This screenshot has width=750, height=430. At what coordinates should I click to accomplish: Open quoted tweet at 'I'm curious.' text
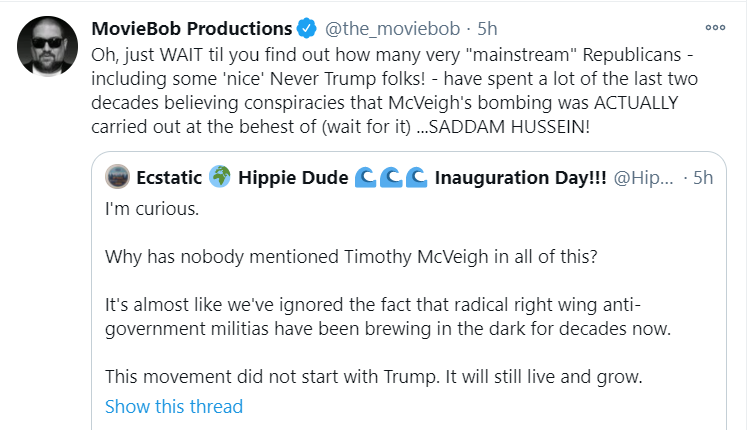[152, 209]
